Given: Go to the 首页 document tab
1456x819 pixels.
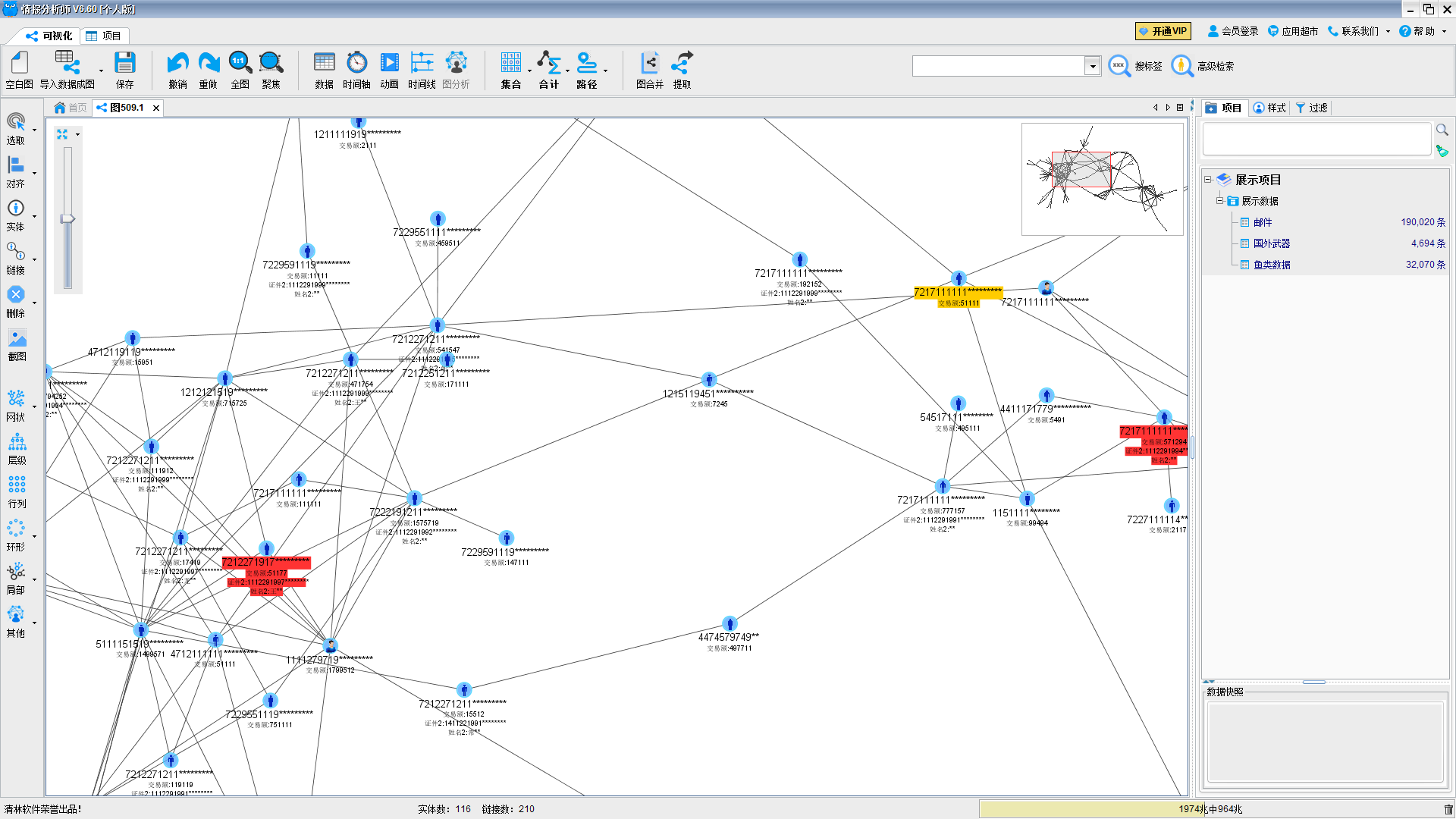Looking at the screenshot, I should (x=71, y=108).
